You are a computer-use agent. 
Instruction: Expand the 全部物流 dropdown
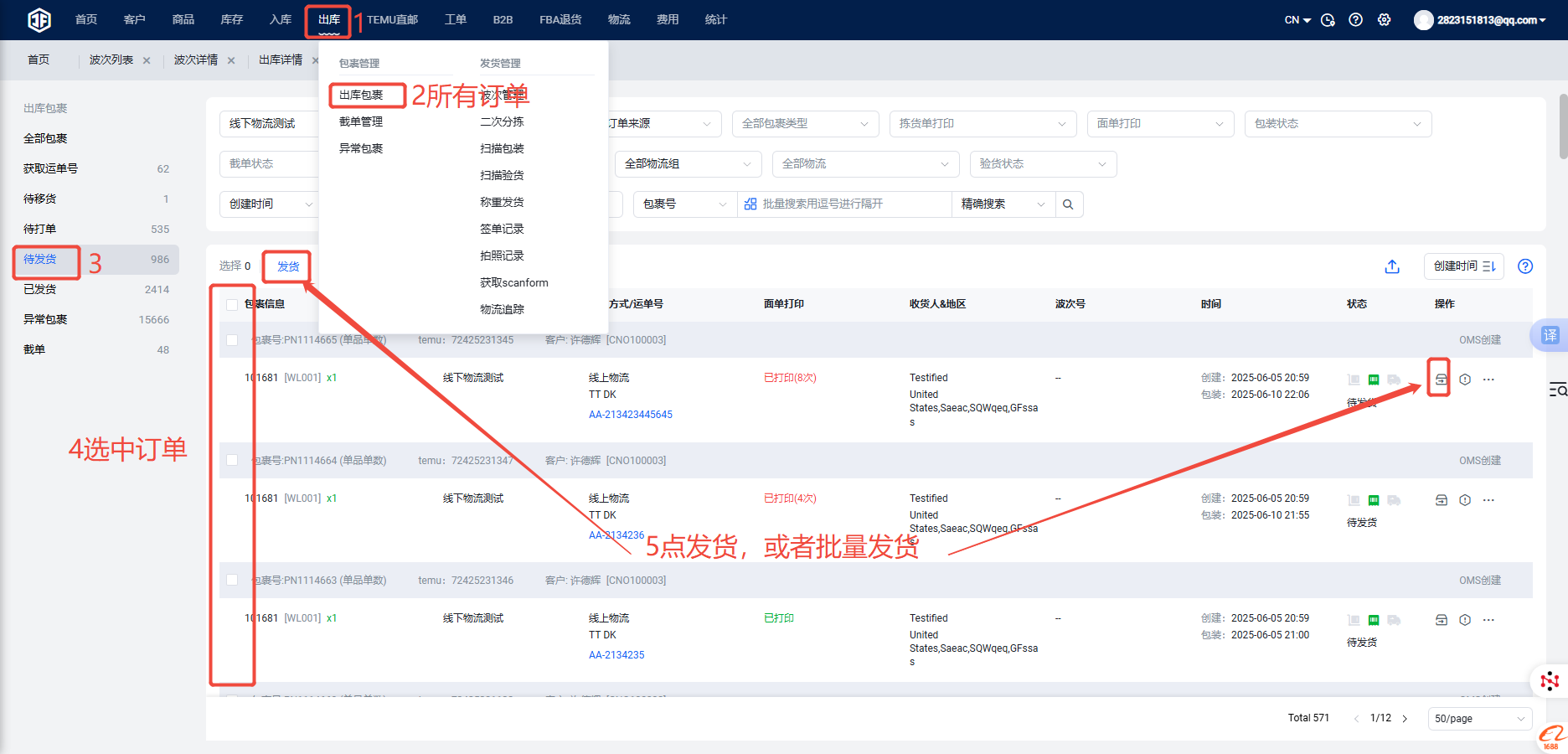865,164
